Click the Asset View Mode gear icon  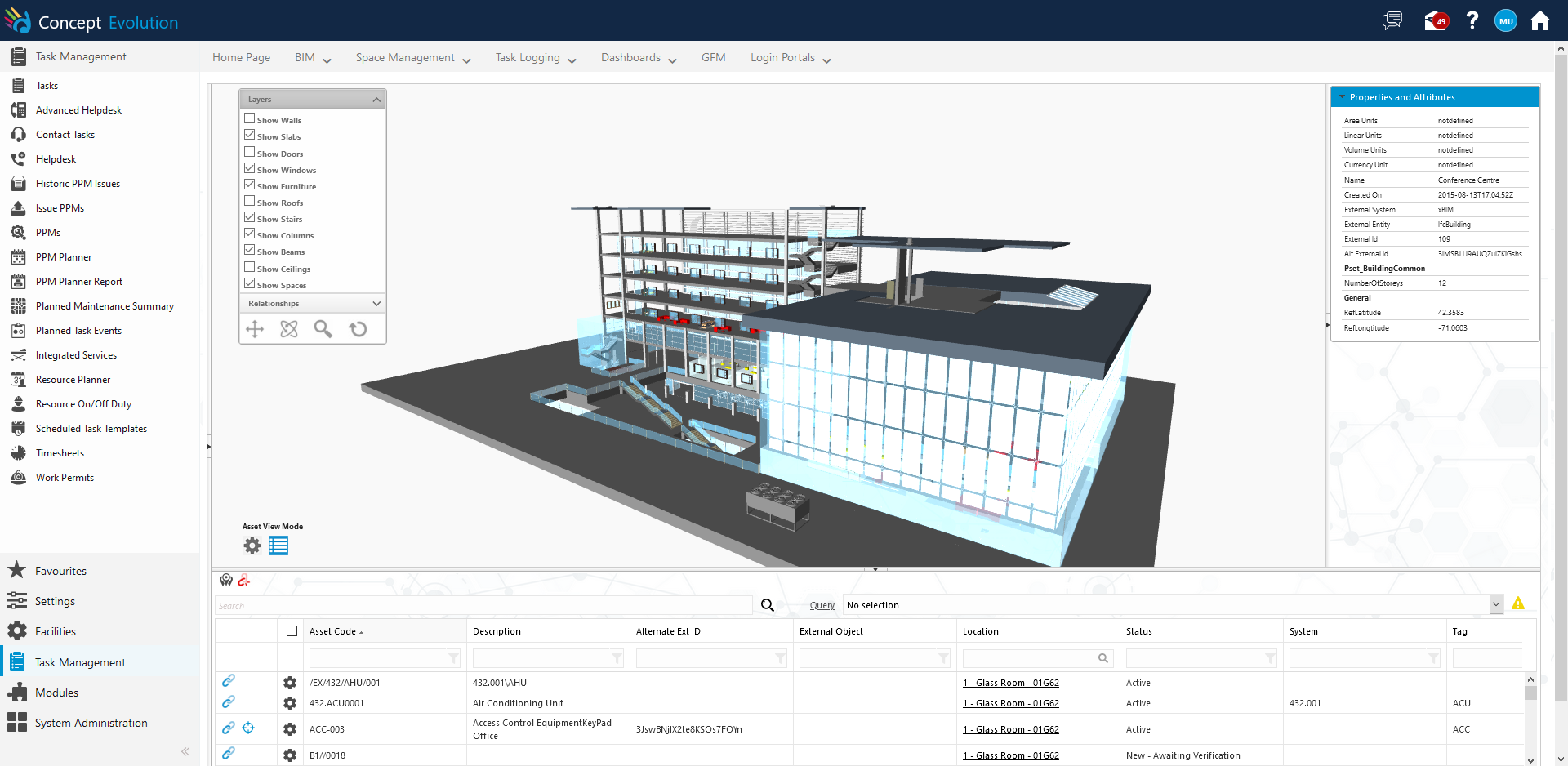pos(252,546)
